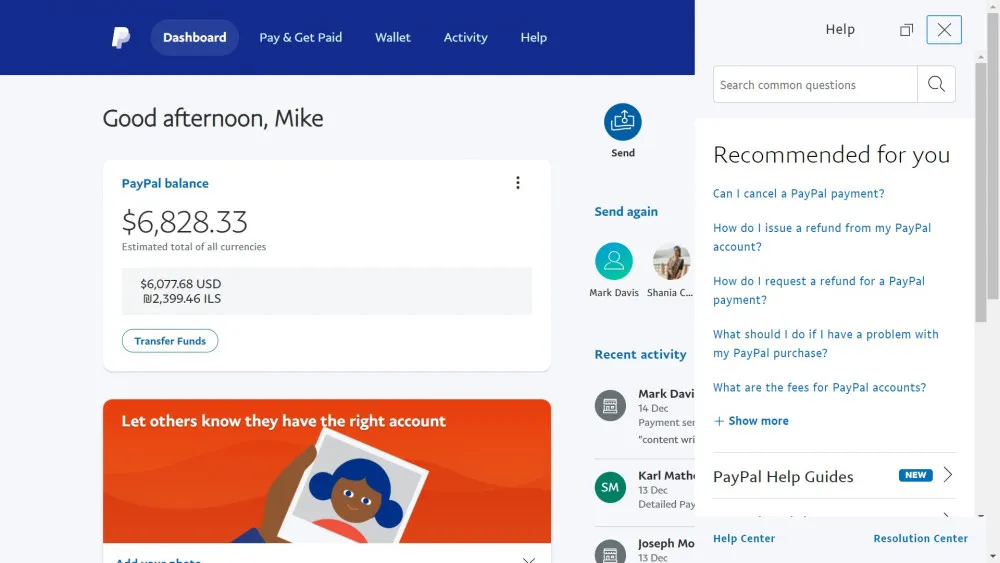1000x563 pixels.
Task: Click the Mark Davis transaction merchant icon
Action: 610,406
